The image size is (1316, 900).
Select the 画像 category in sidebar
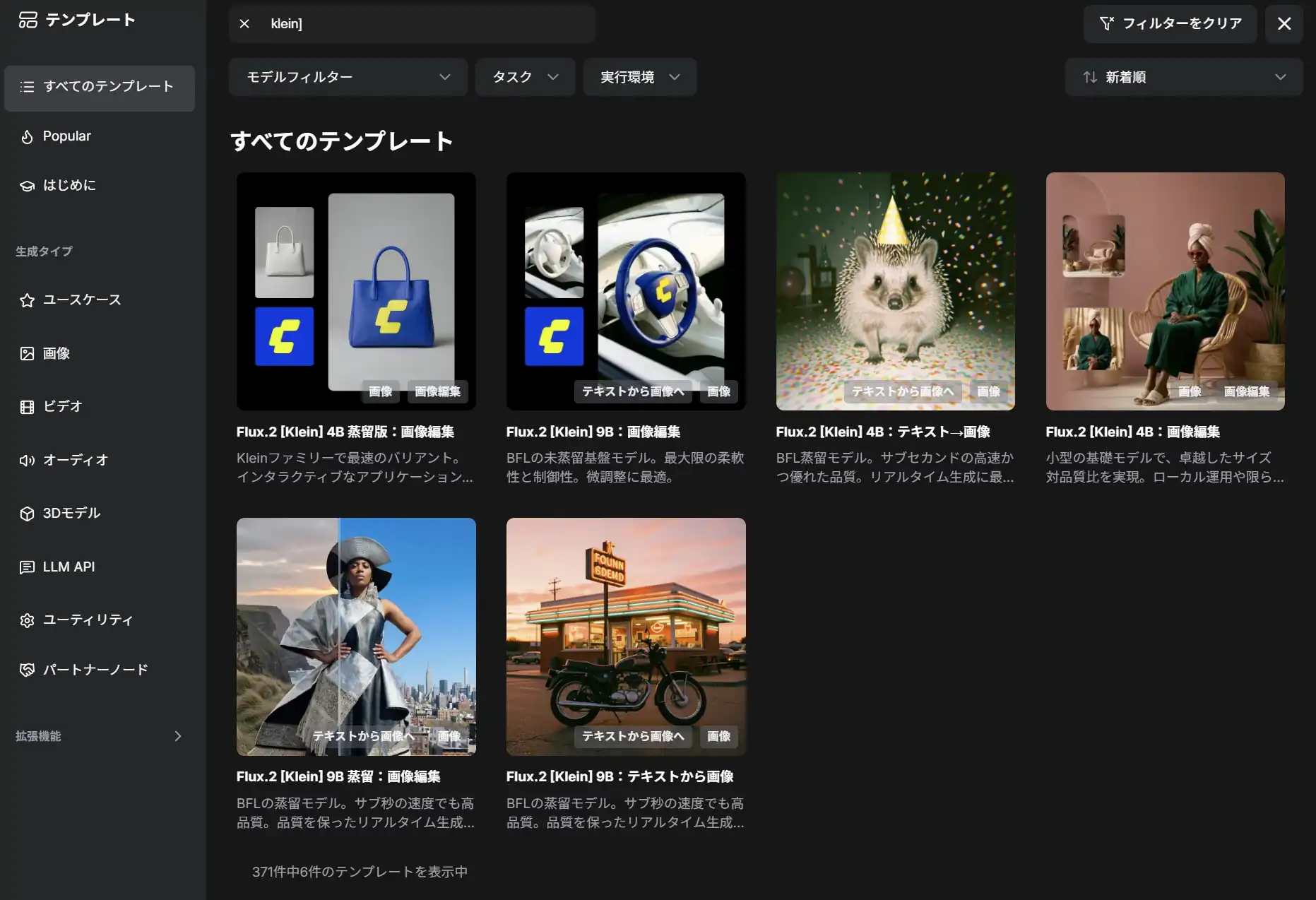pos(57,353)
